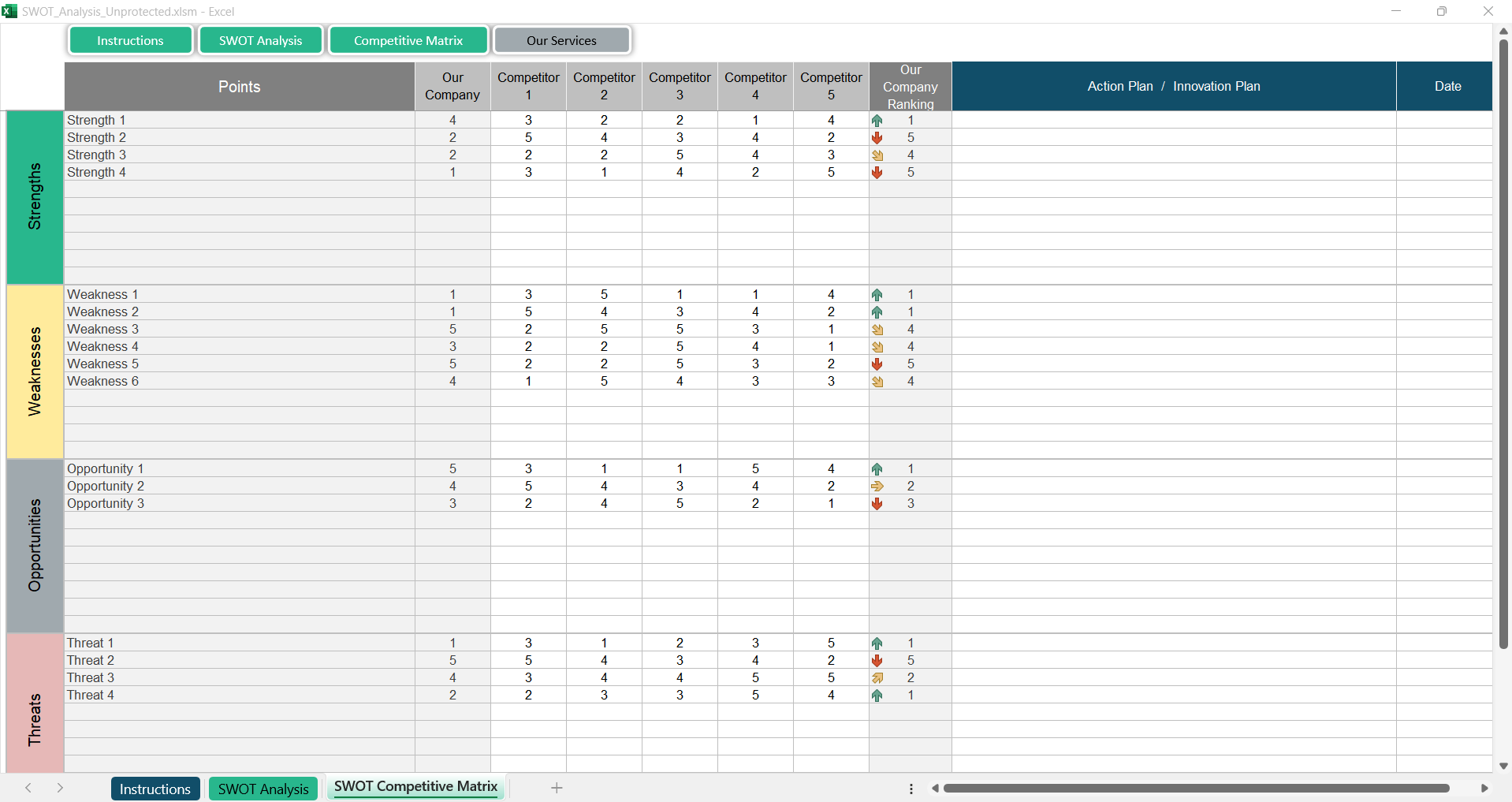Click the horizontal scrollbar right arrow
The height and width of the screenshot is (802, 1512).
pyautogui.click(x=1484, y=789)
